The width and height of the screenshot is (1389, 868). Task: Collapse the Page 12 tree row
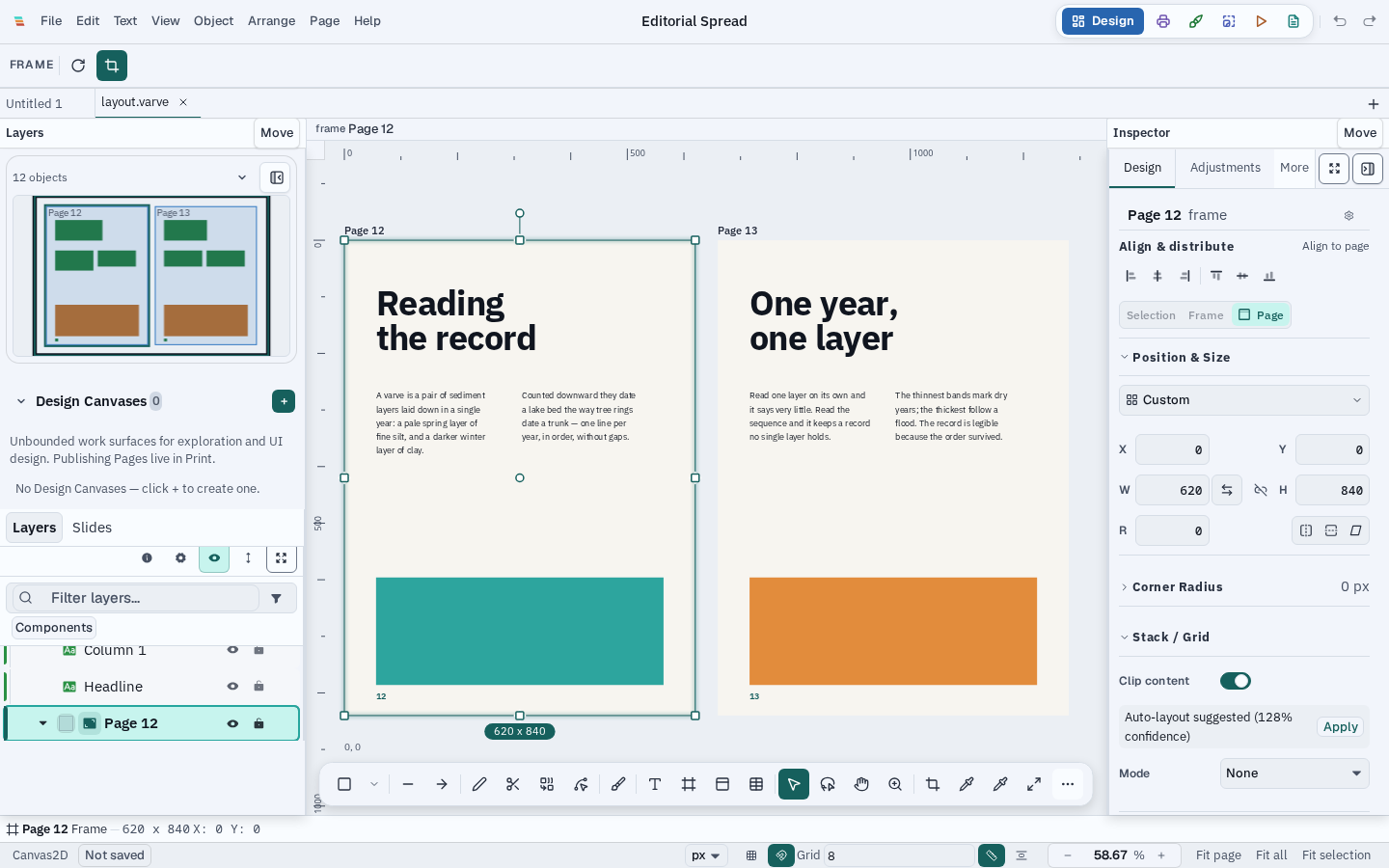point(42,723)
